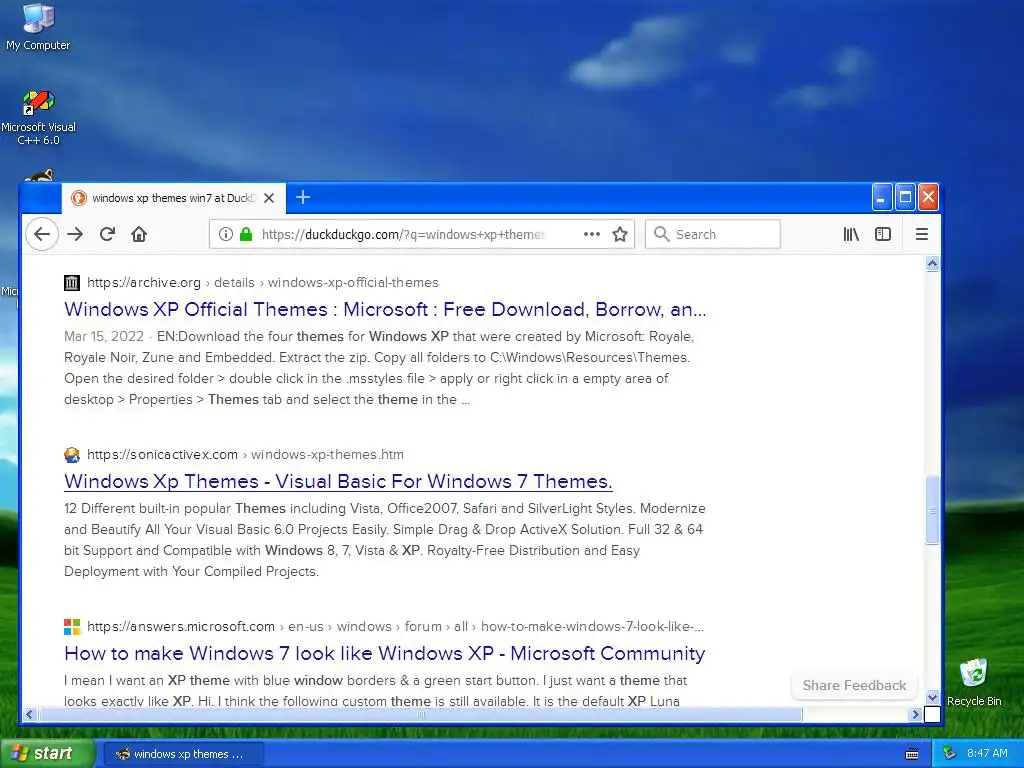The image size is (1024, 768).
Task: Show site information via the info icon
Action: [x=225, y=234]
